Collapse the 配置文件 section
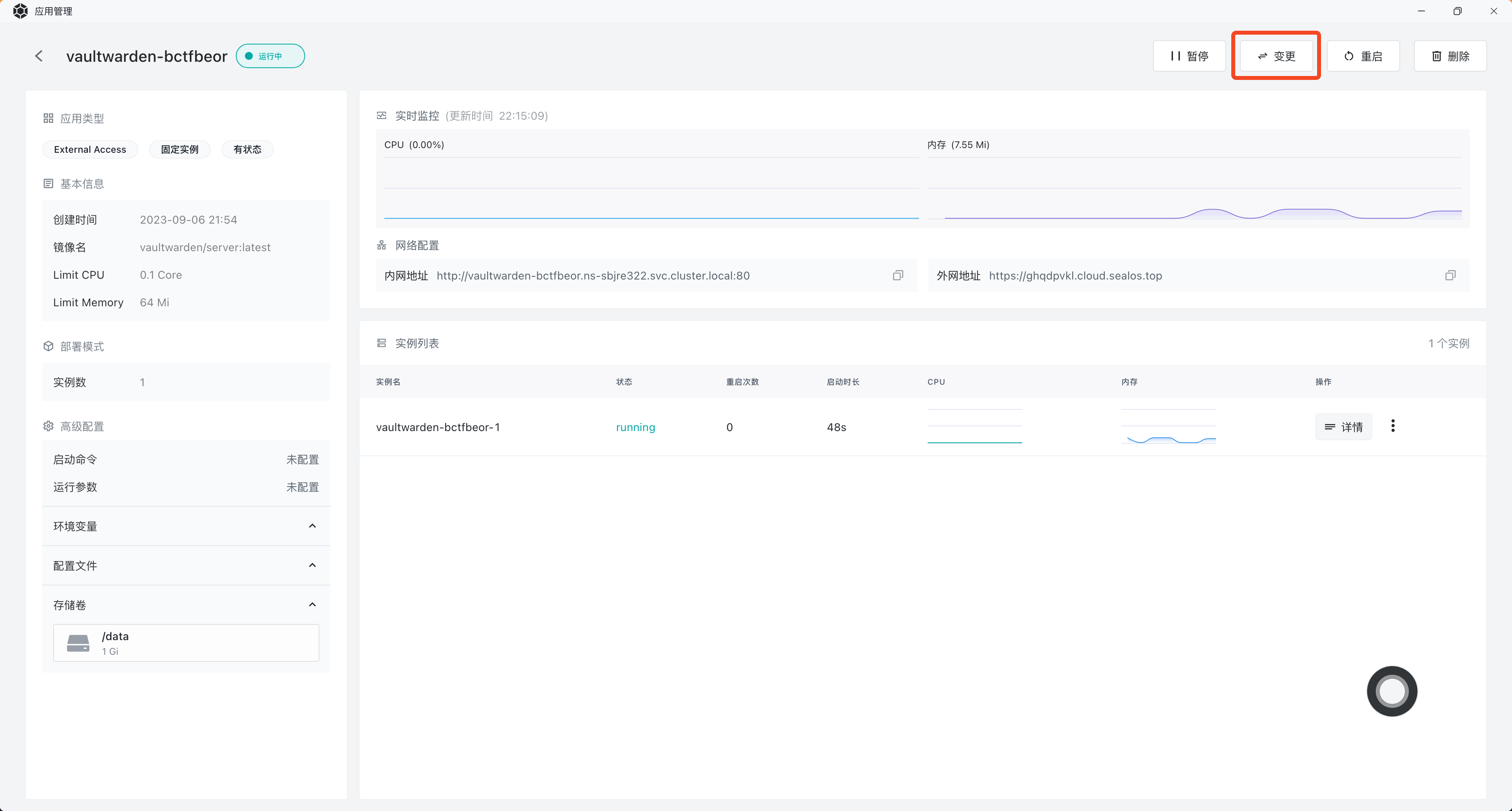This screenshot has height=811, width=1512. click(312, 565)
